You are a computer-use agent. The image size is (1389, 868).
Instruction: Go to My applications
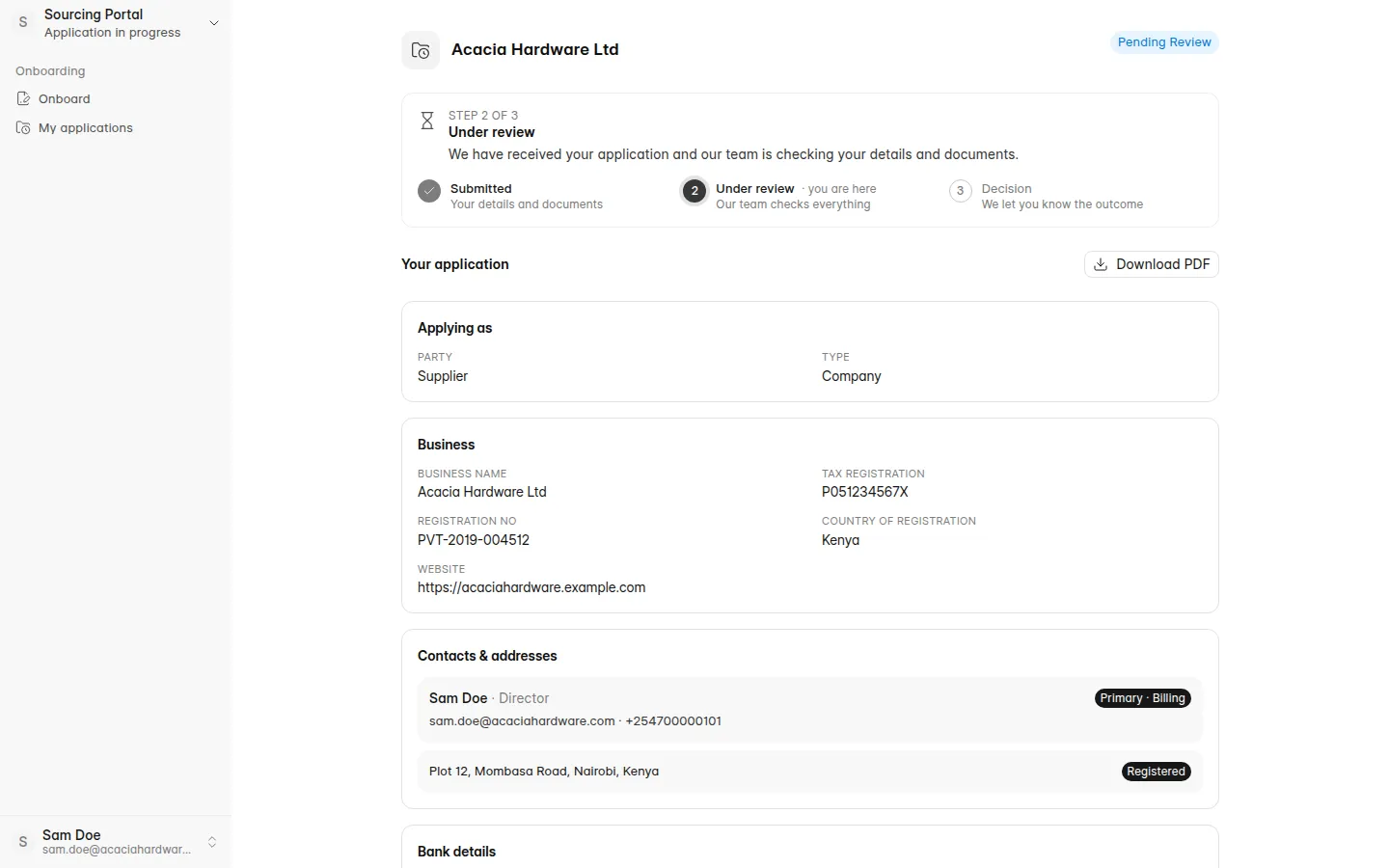click(116, 127)
